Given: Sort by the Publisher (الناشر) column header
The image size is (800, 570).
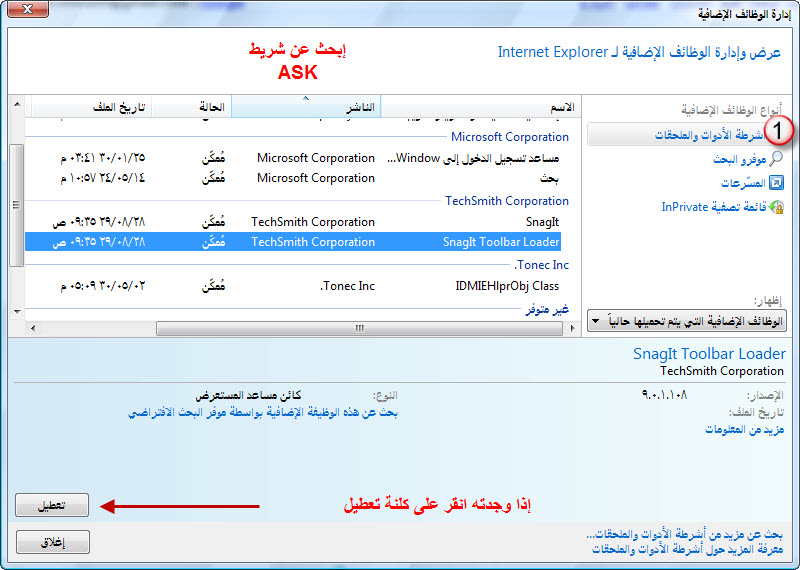Looking at the screenshot, I should click(306, 107).
